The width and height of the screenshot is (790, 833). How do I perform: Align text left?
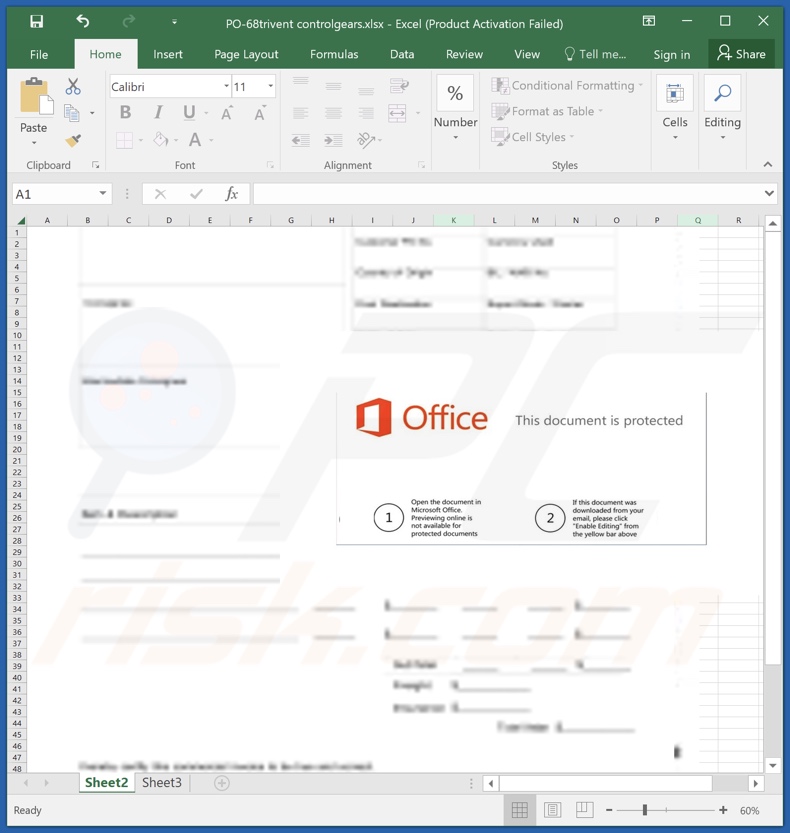click(x=301, y=113)
